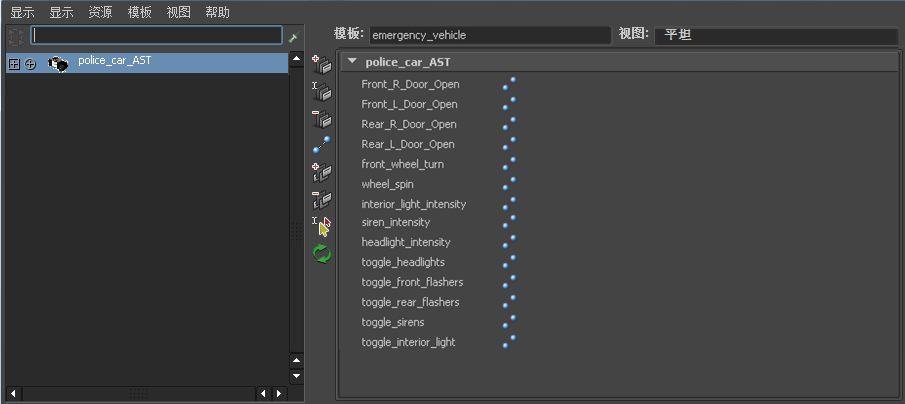Screen dimensions: 905x404
Task: Click the green refresh arrows icon
Action: pyautogui.click(x=321, y=253)
